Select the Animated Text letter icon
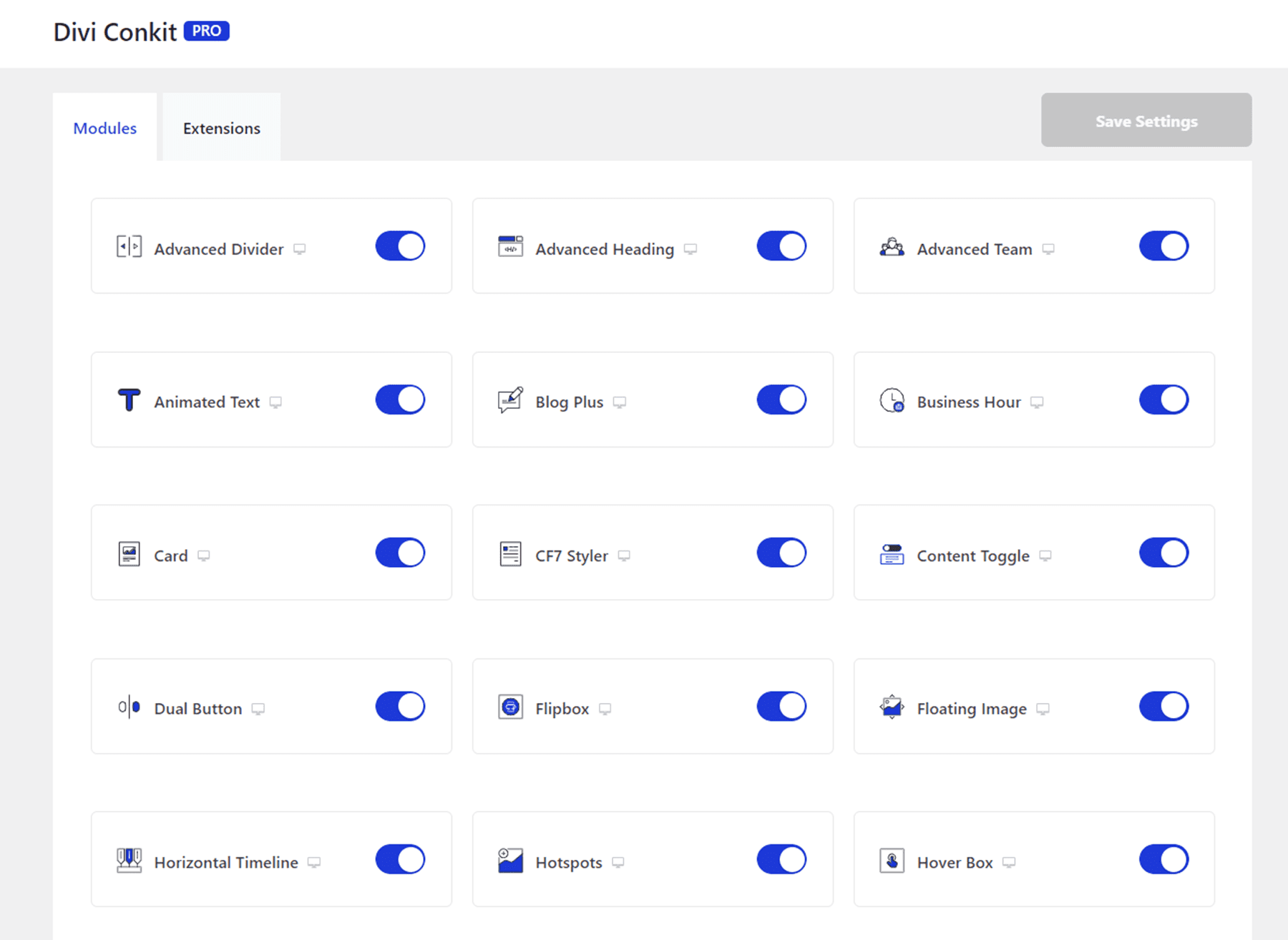 129,399
